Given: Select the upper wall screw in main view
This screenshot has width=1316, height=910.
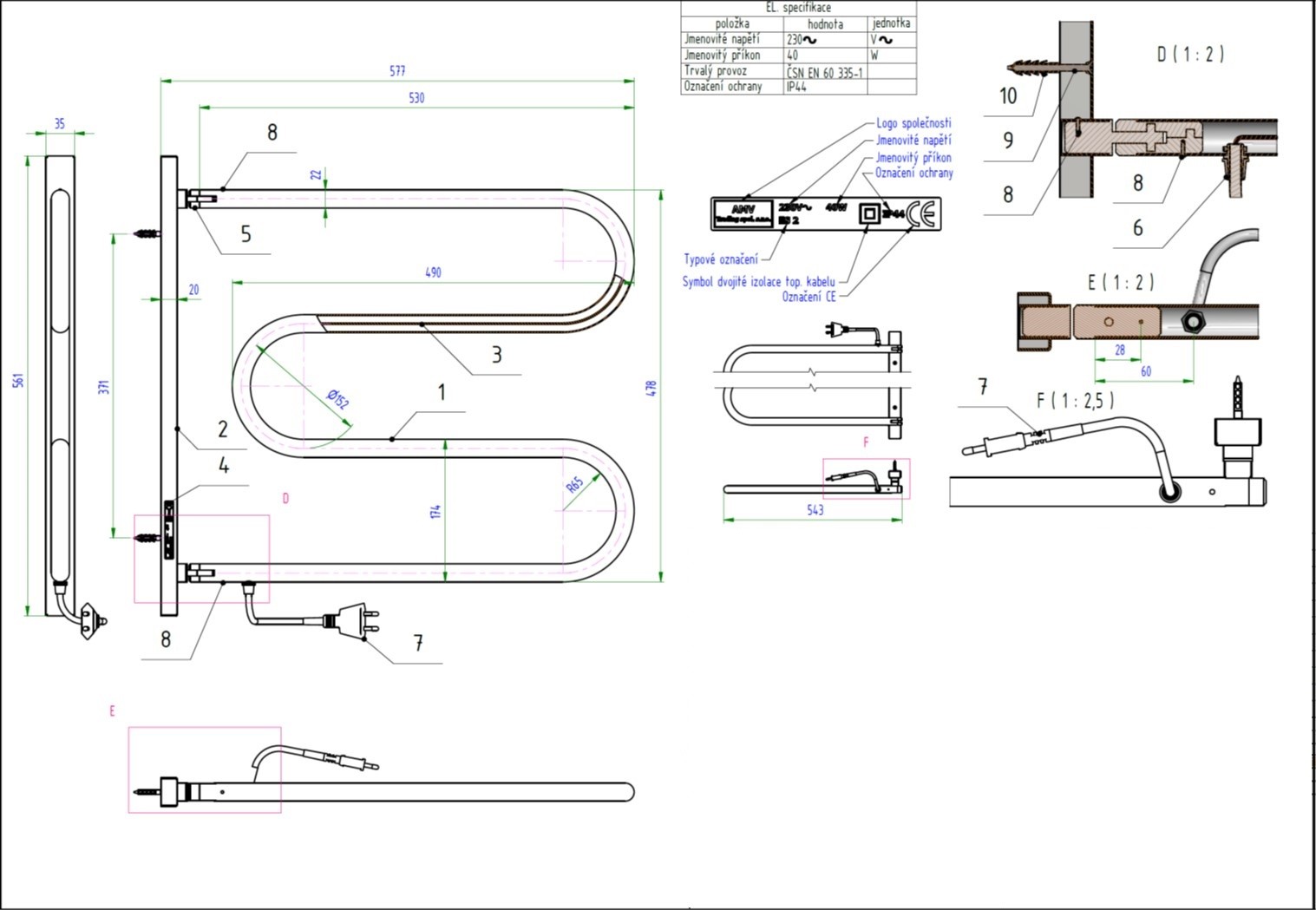Looking at the screenshot, I should tap(147, 234).
